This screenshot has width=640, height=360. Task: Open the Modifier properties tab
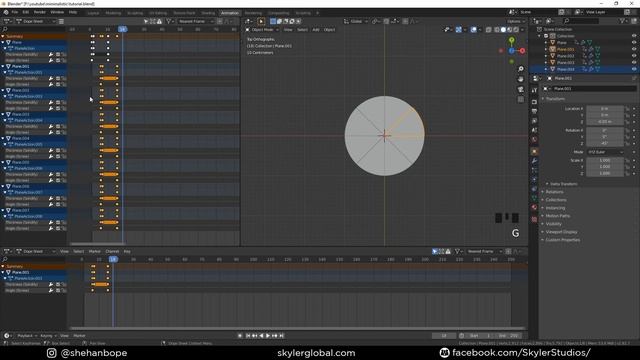pos(534,161)
